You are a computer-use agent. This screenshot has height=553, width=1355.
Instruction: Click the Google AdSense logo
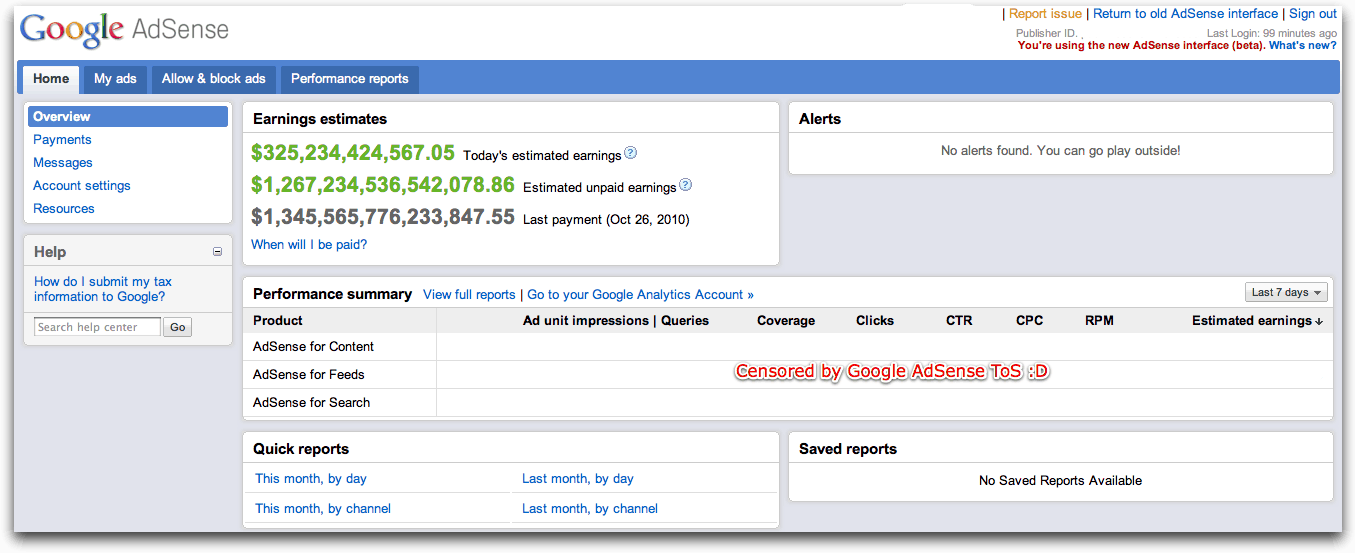coord(124,30)
